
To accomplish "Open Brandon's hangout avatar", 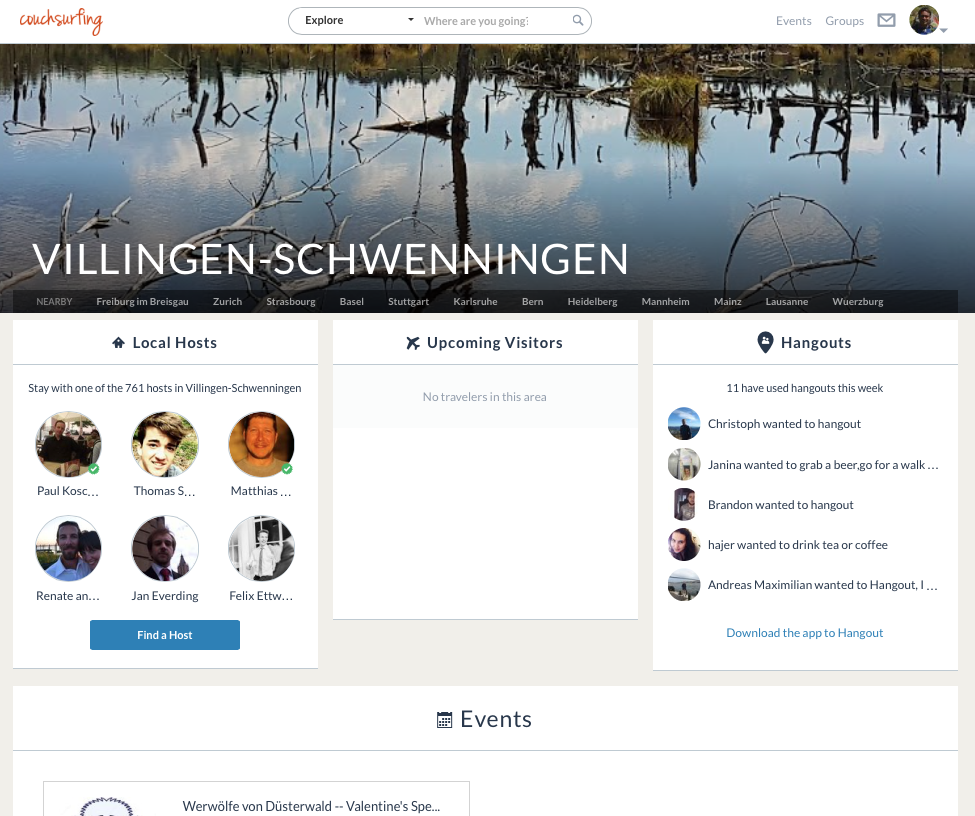I will (x=684, y=504).
